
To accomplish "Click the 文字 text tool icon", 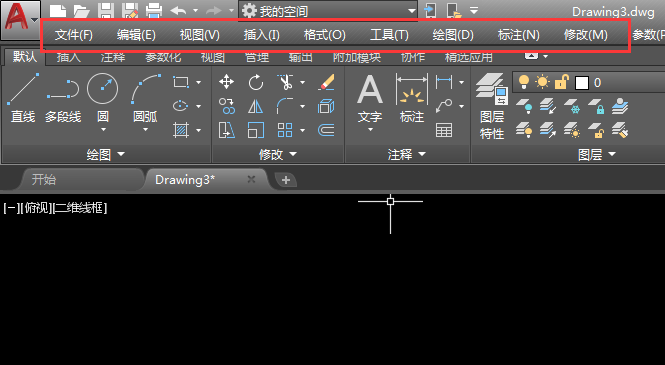I will [370, 98].
